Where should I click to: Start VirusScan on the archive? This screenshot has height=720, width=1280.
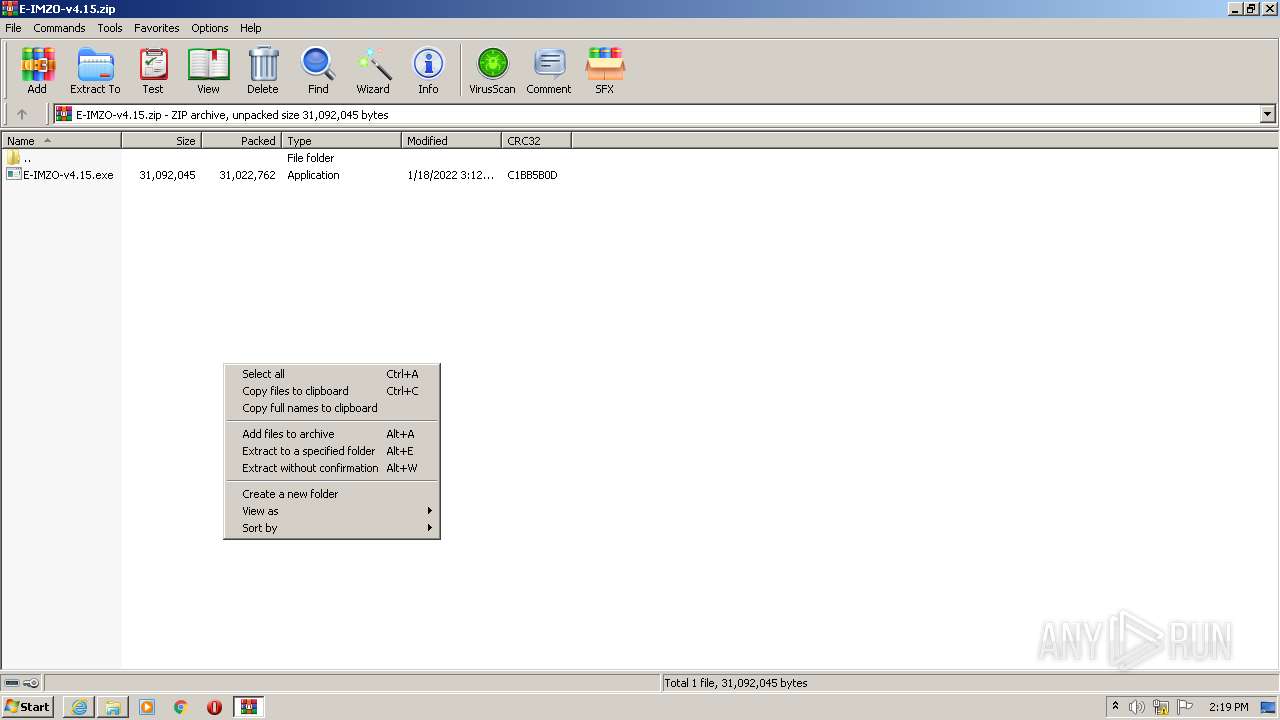492,71
